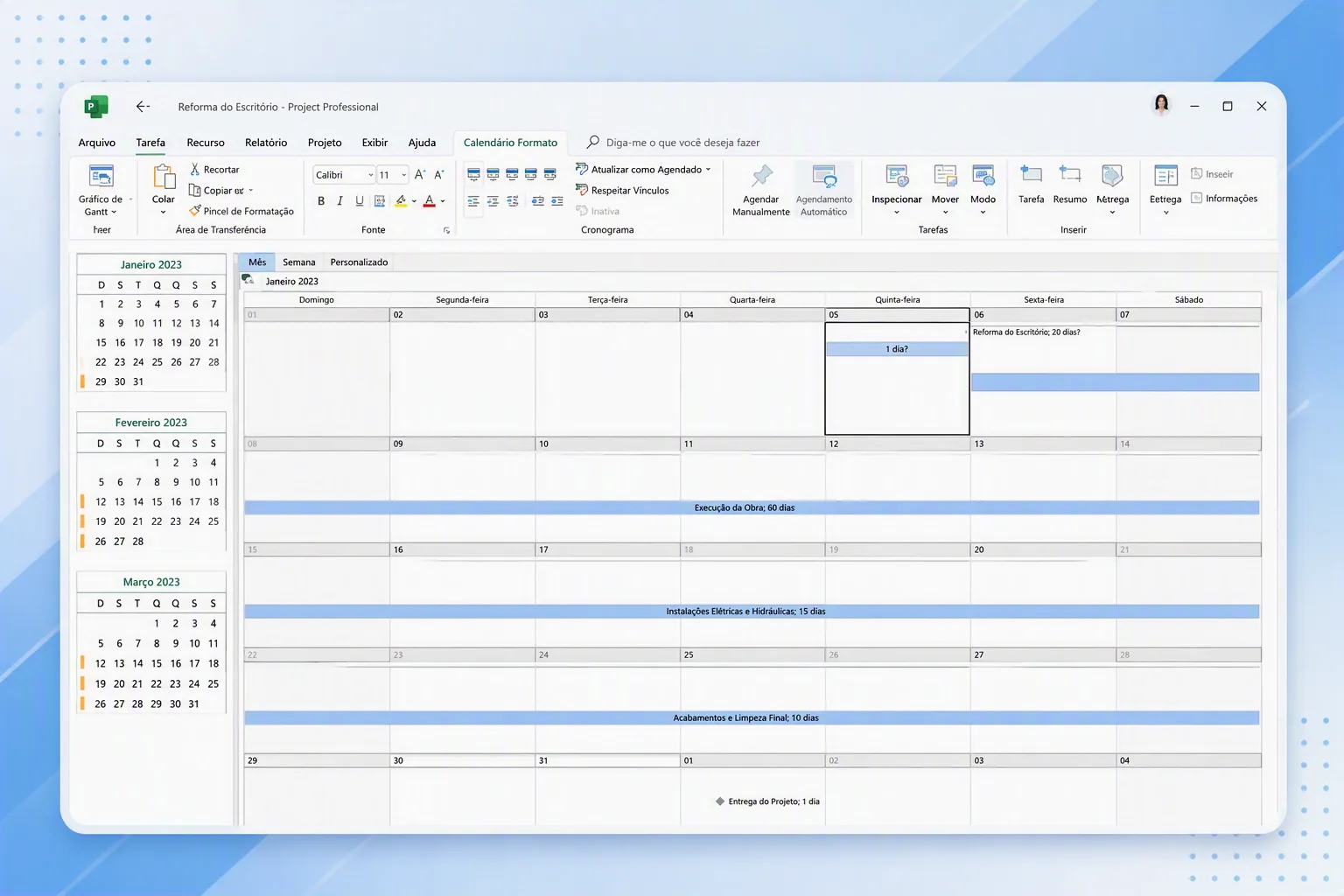Go back with the arrow in title bar
Screen dimensions: 1344x896
[143, 107]
